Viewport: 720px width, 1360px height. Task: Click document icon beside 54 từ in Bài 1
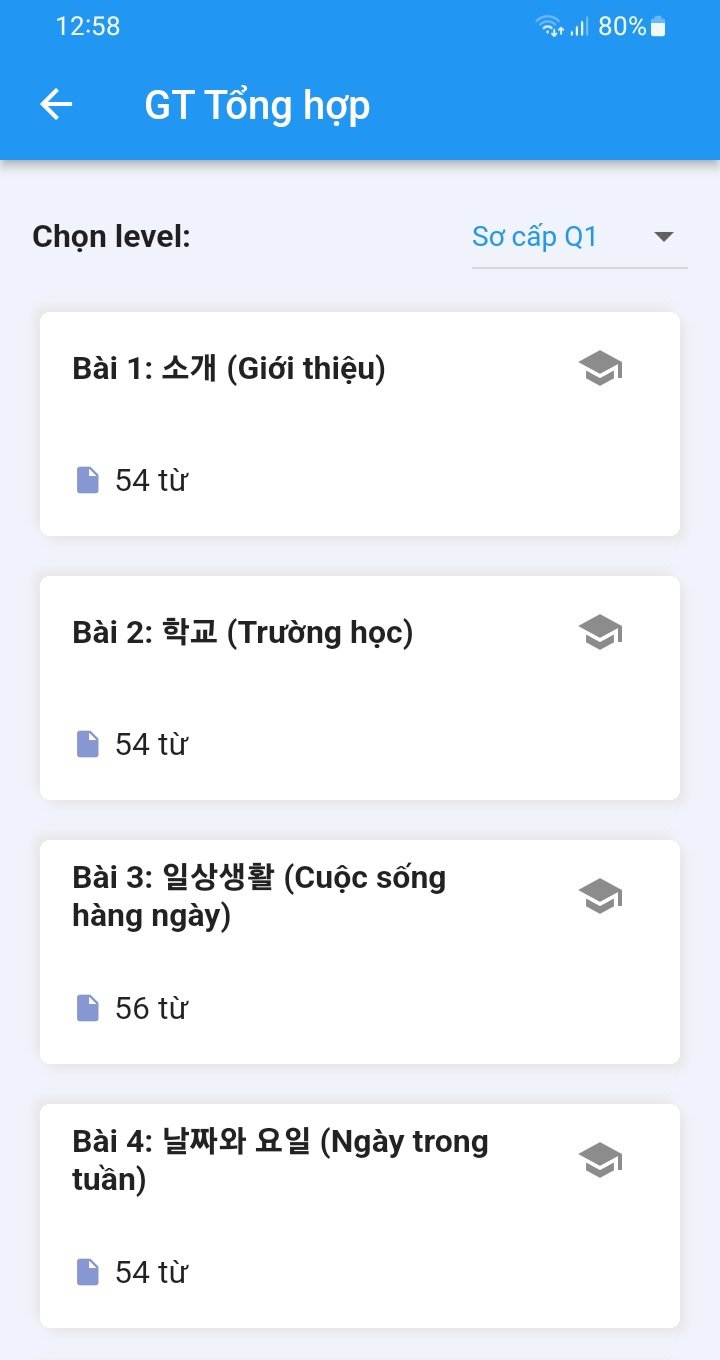(x=88, y=480)
